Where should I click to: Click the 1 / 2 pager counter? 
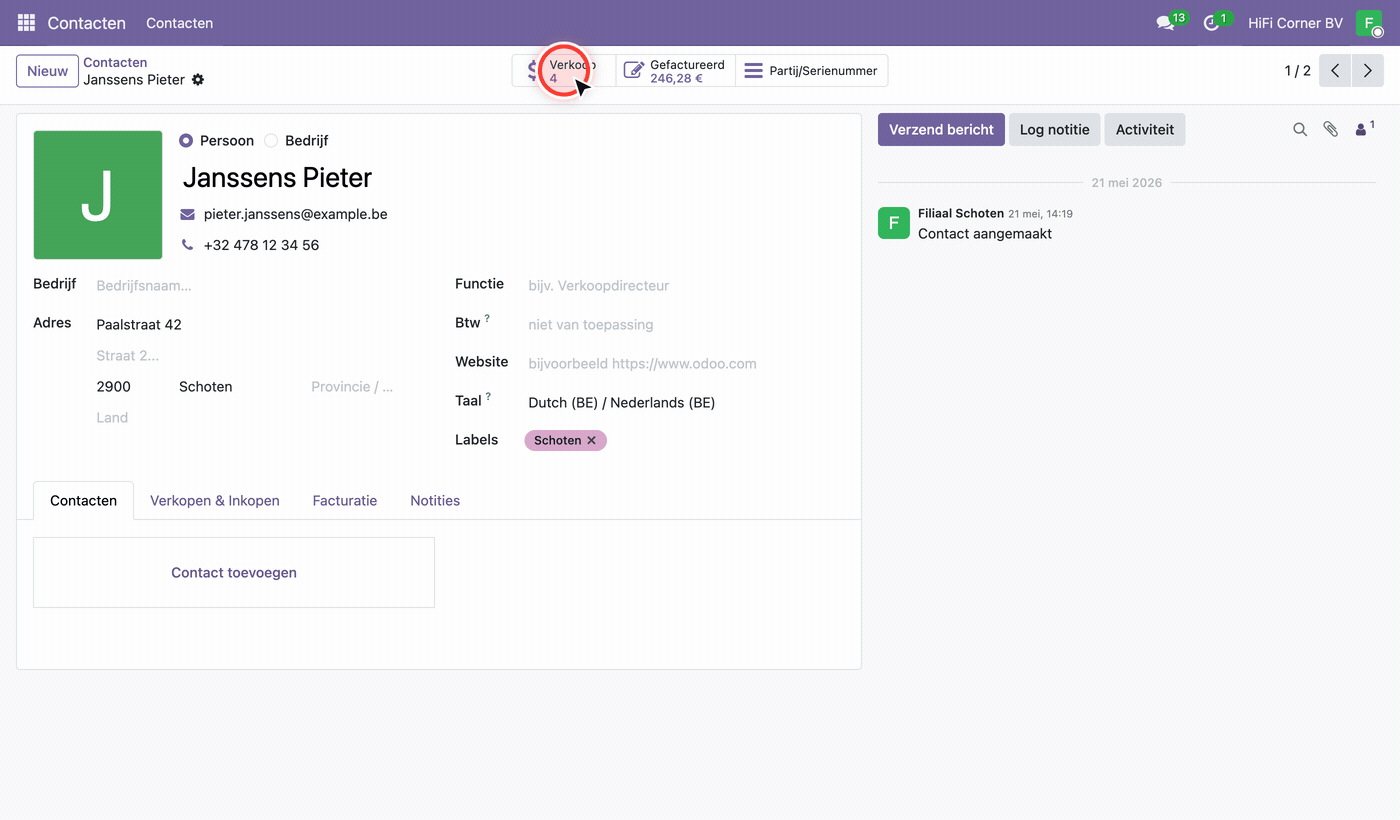1297,71
